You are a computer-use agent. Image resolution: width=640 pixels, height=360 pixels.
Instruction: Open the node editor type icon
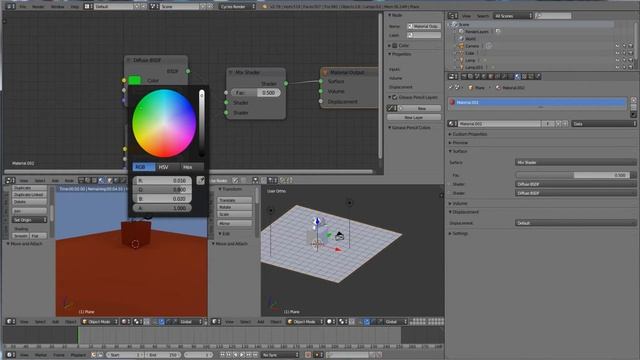coord(9,180)
